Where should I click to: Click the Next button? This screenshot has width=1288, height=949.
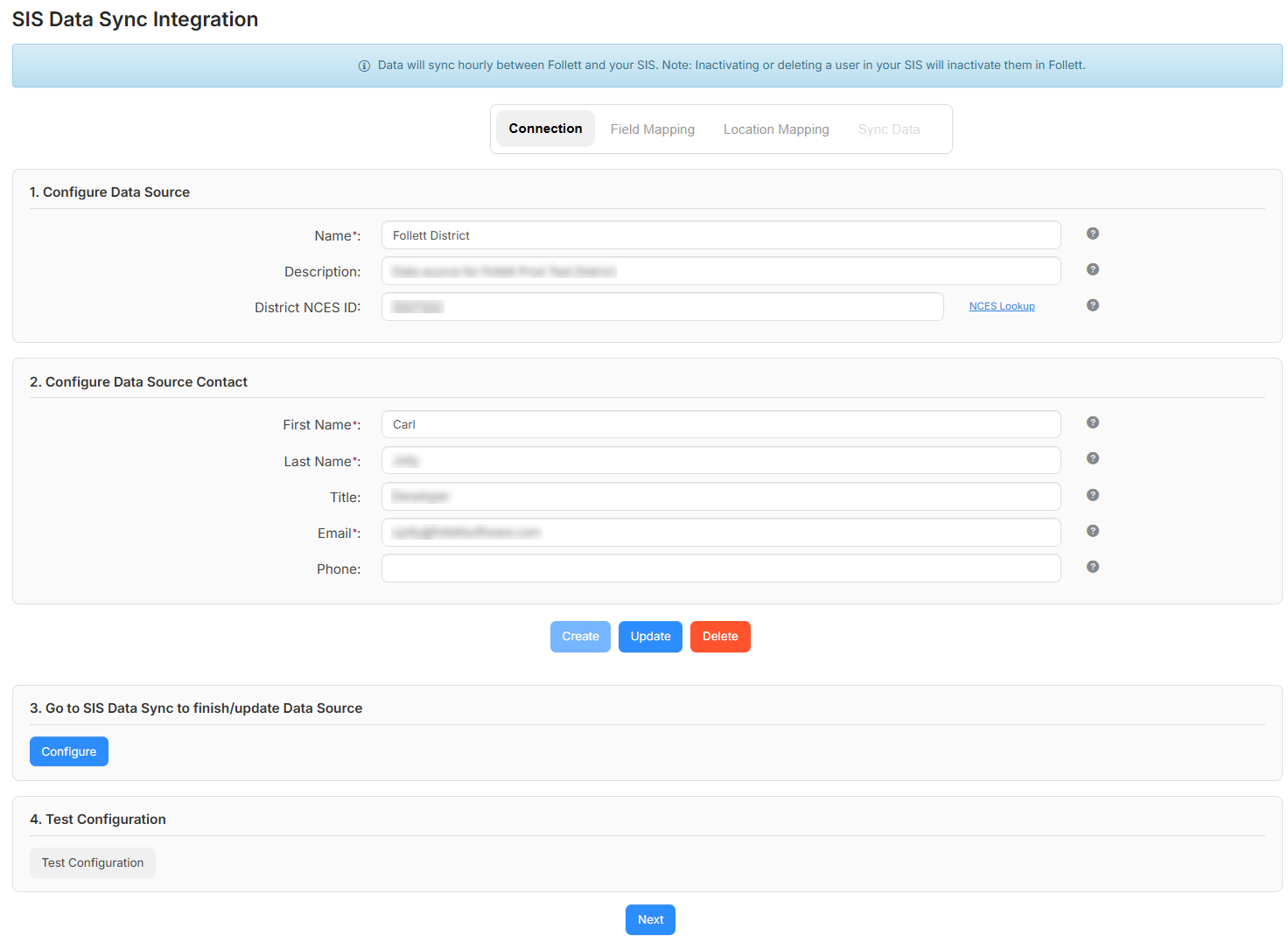650,920
